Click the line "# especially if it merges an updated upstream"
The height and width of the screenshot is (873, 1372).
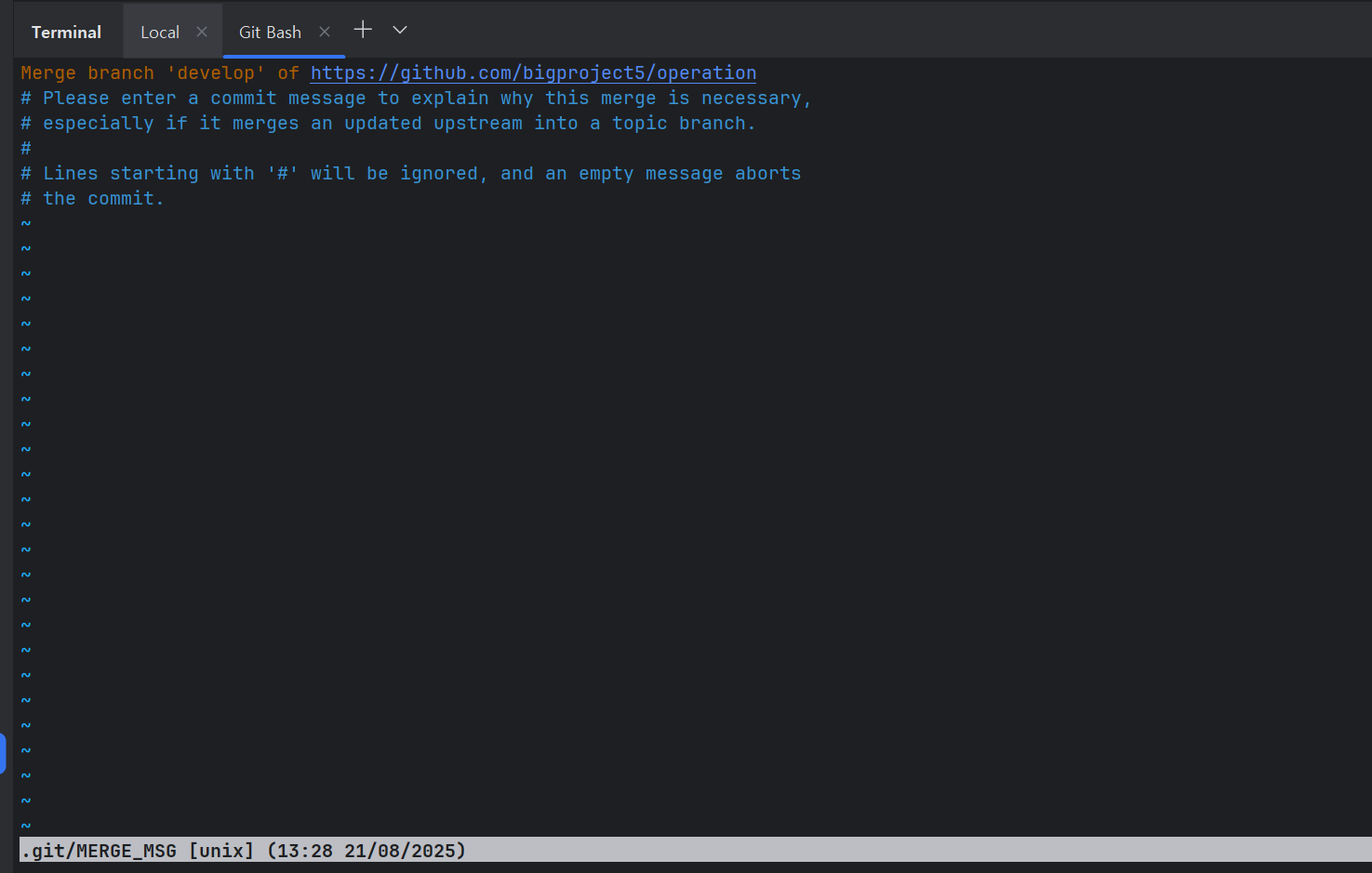388,123
